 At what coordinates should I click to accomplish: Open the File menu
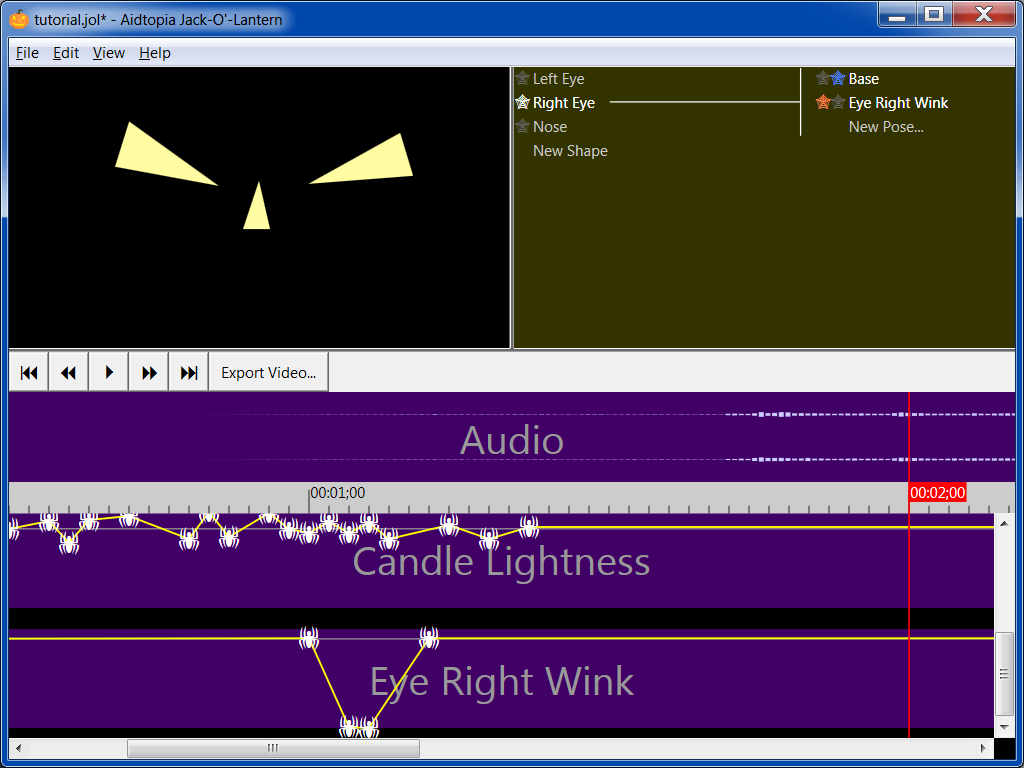(27, 53)
